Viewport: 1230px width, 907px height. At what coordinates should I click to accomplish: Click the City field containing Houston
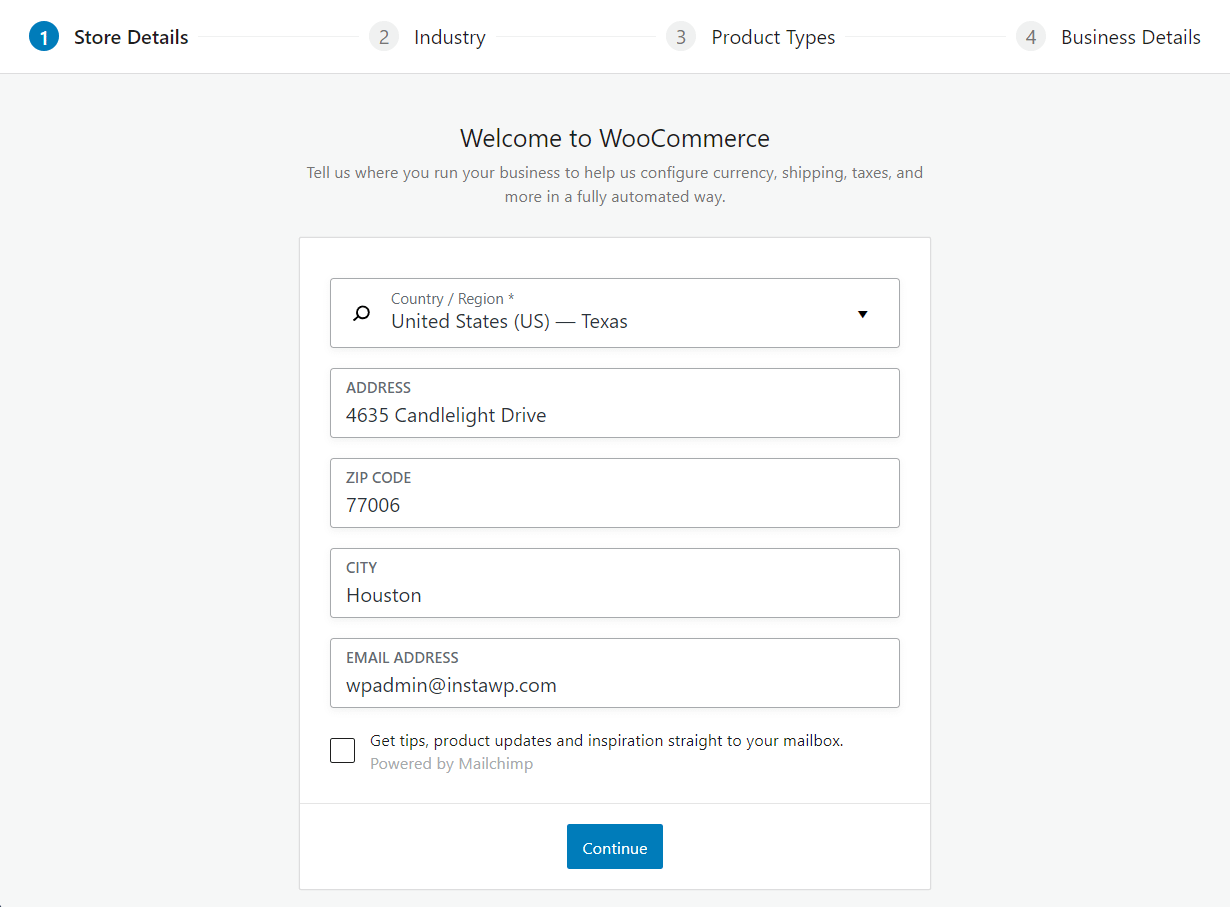(x=614, y=583)
